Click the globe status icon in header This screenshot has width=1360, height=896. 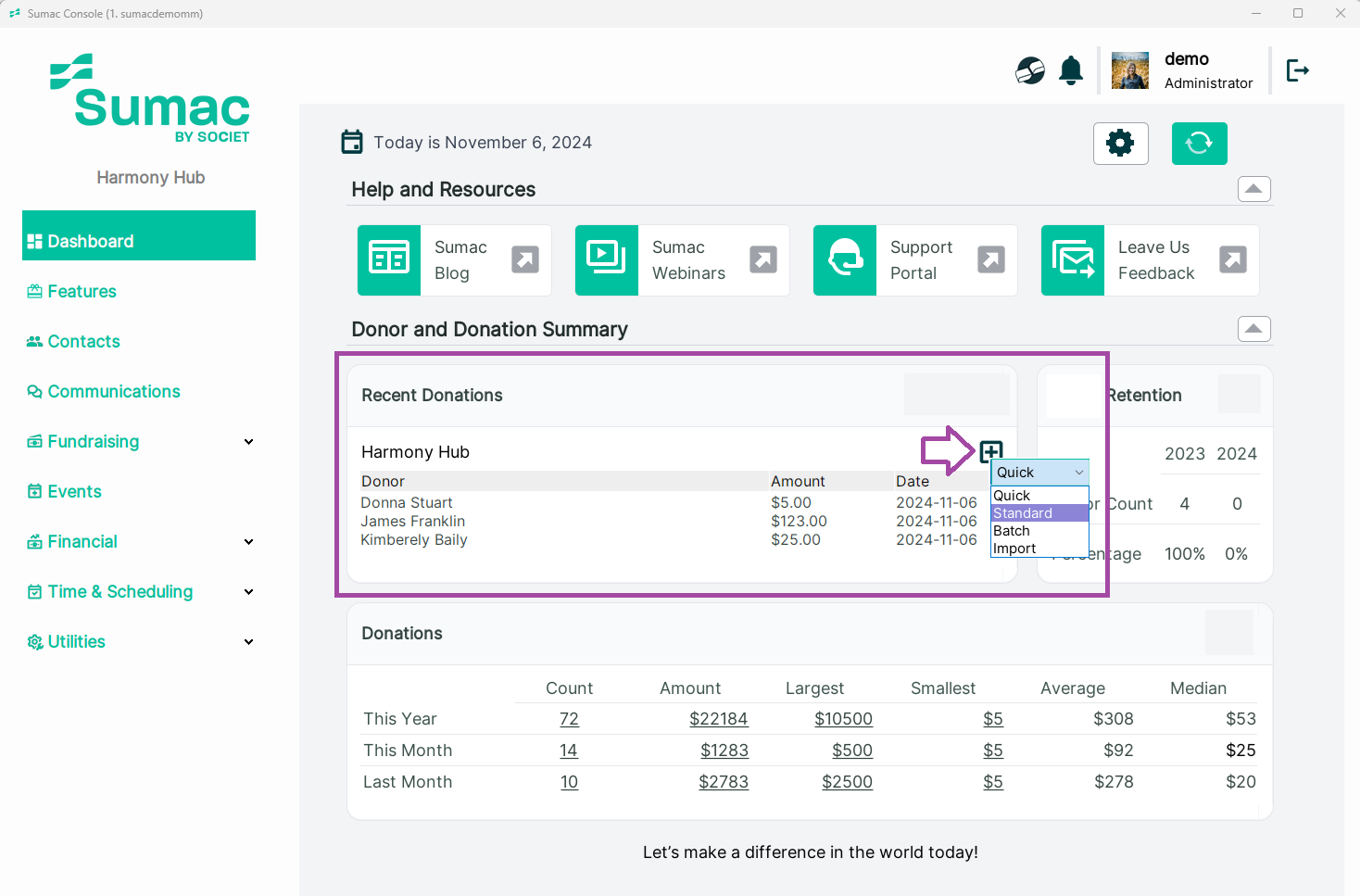[1030, 70]
